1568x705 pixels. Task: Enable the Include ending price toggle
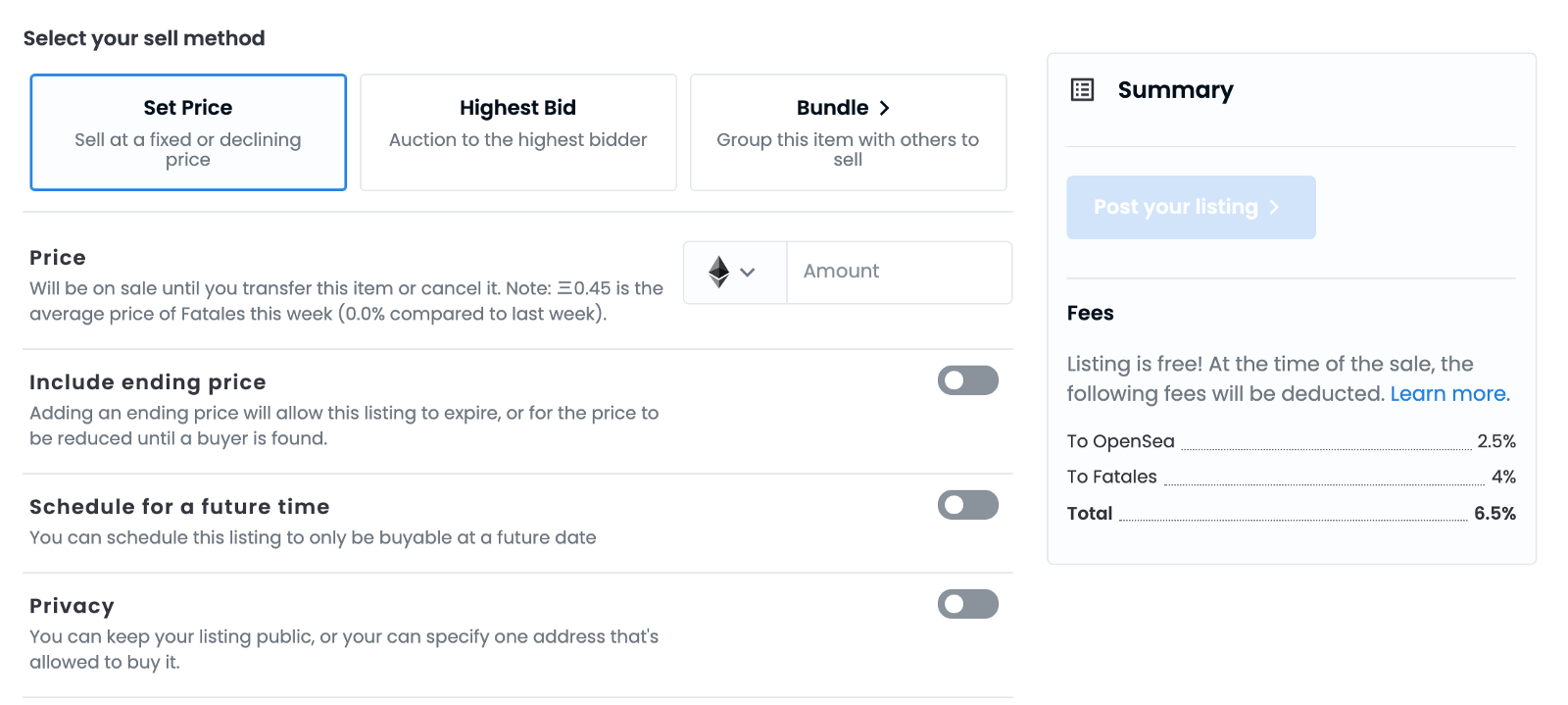point(967,380)
